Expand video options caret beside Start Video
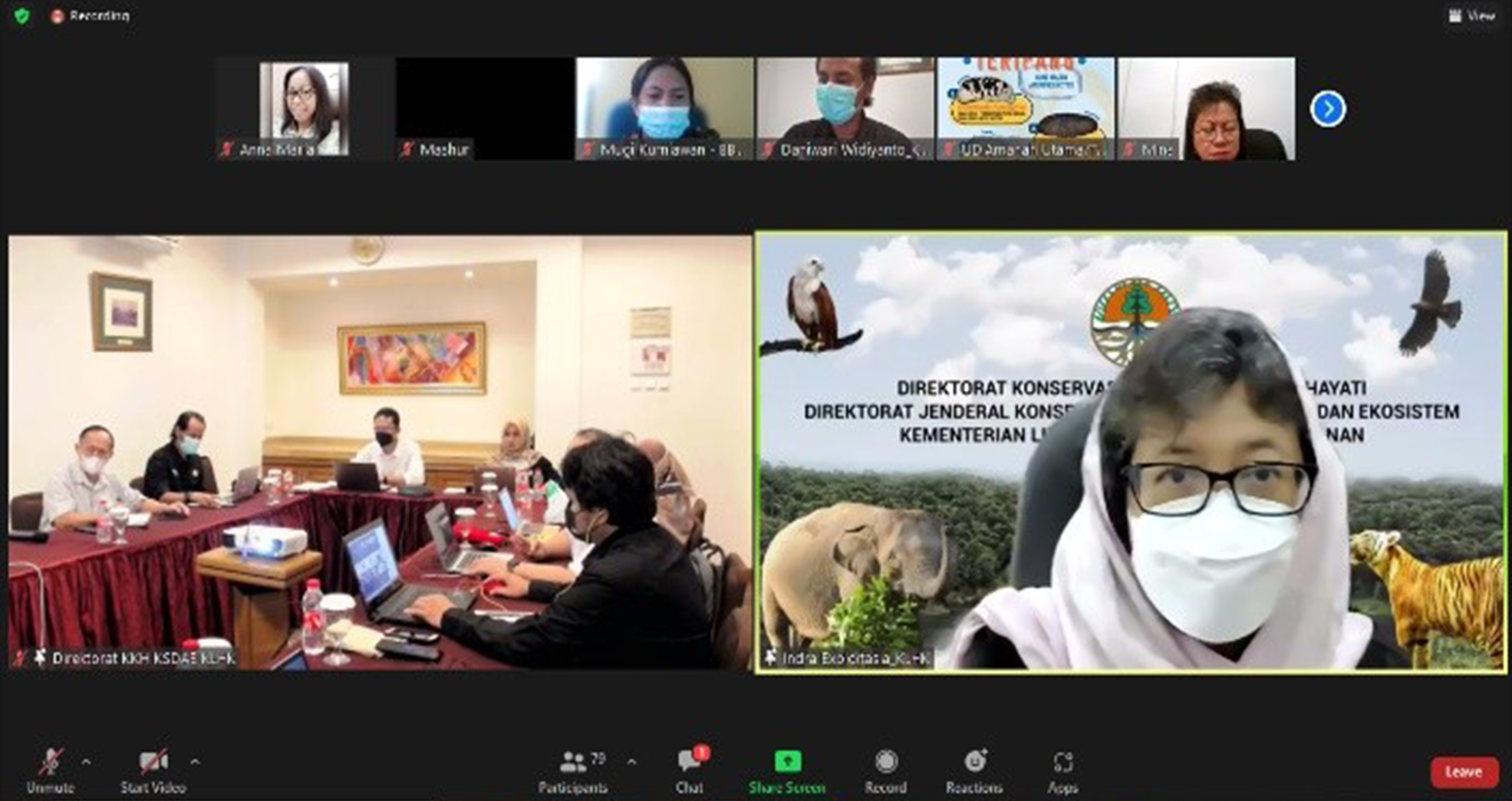Screen dimensions: 1512x801 [195, 762]
